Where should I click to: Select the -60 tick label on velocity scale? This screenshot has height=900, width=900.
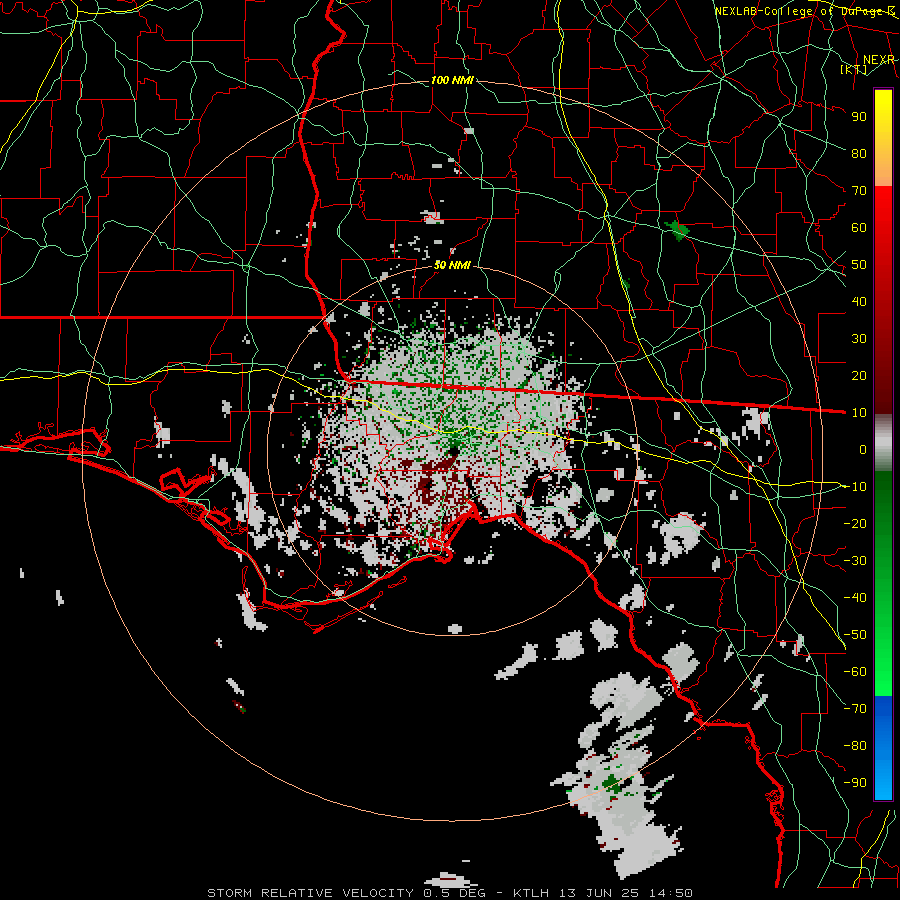855,672
